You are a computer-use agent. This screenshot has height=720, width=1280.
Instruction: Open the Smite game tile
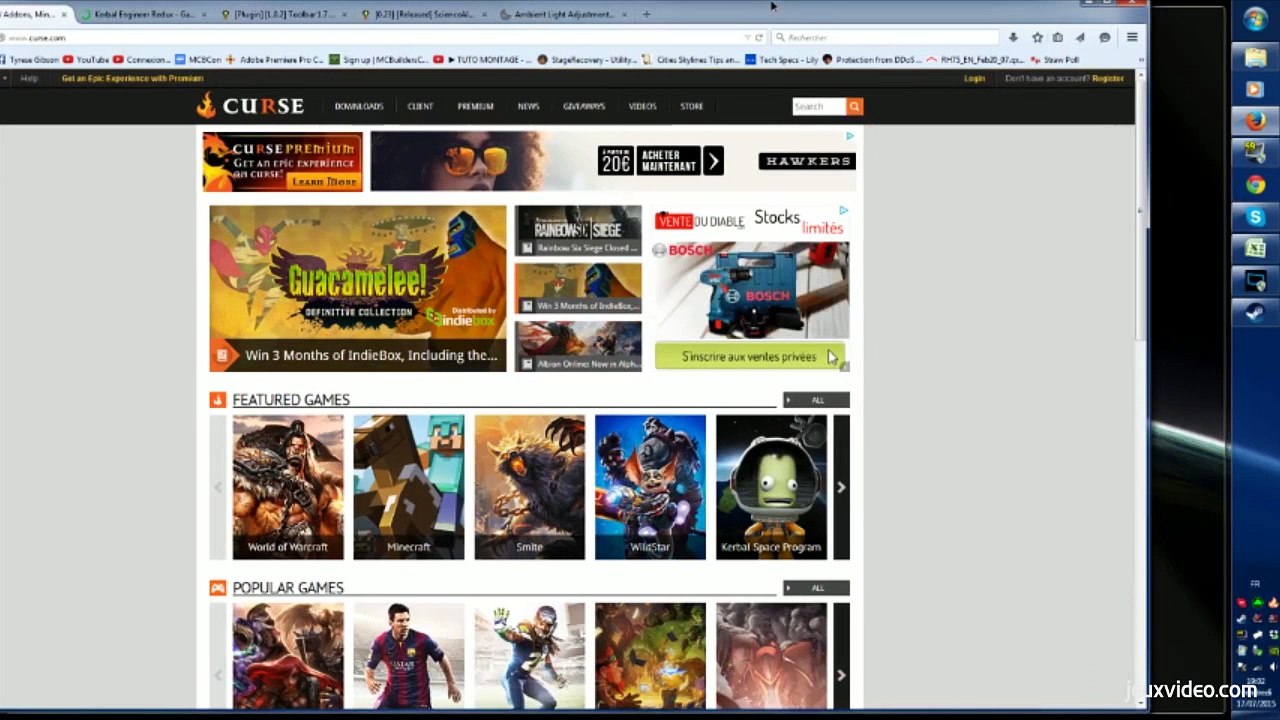coord(529,487)
